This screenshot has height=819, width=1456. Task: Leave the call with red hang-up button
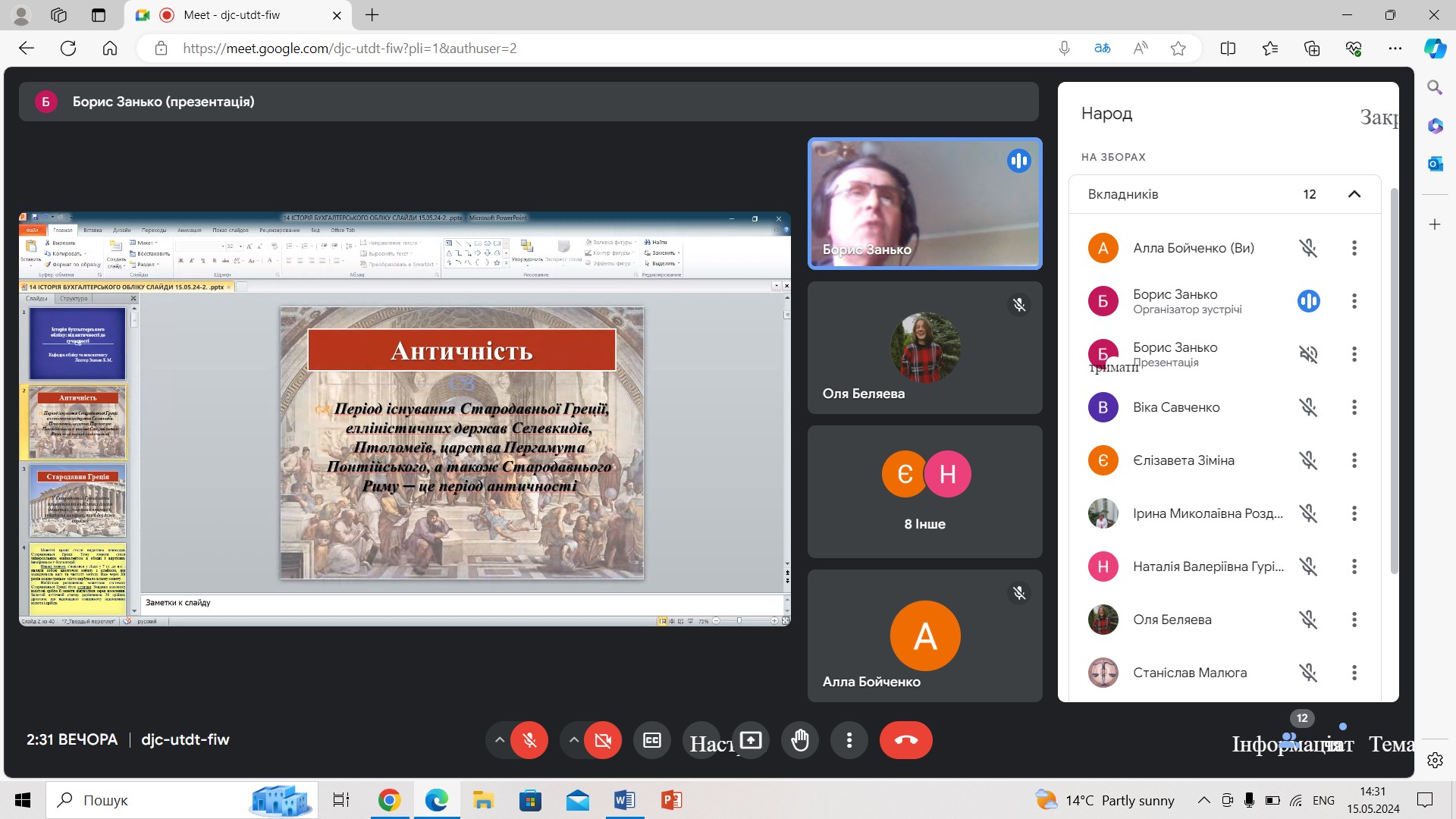coord(906,740)
